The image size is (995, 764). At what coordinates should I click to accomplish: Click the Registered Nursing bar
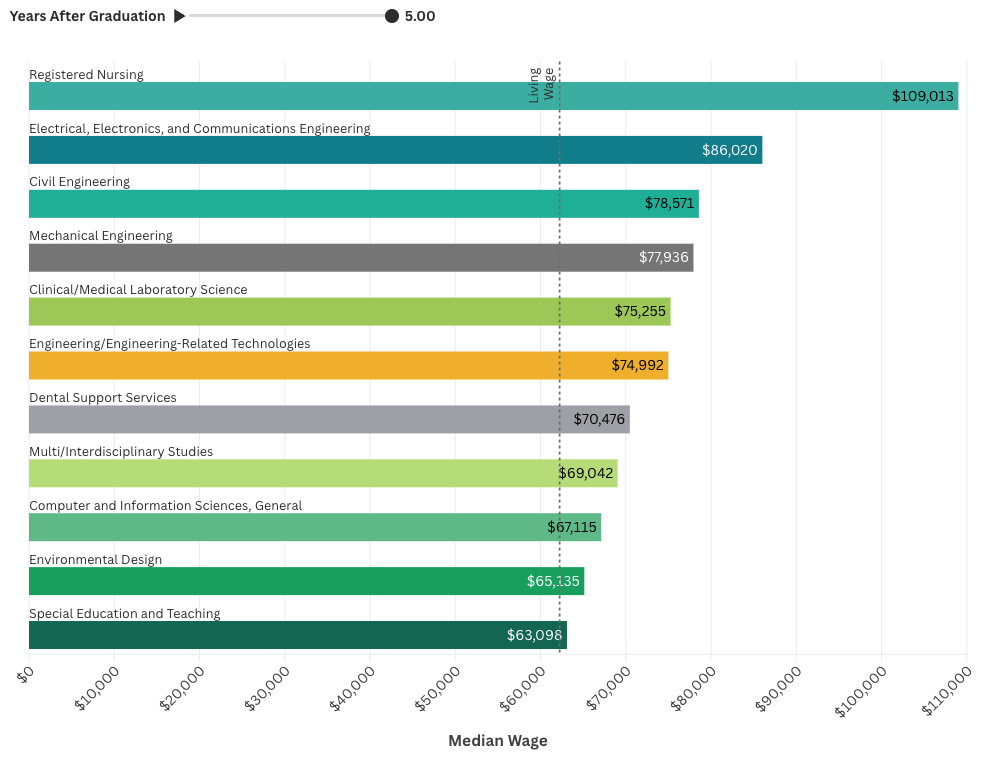tap(494, 96)
